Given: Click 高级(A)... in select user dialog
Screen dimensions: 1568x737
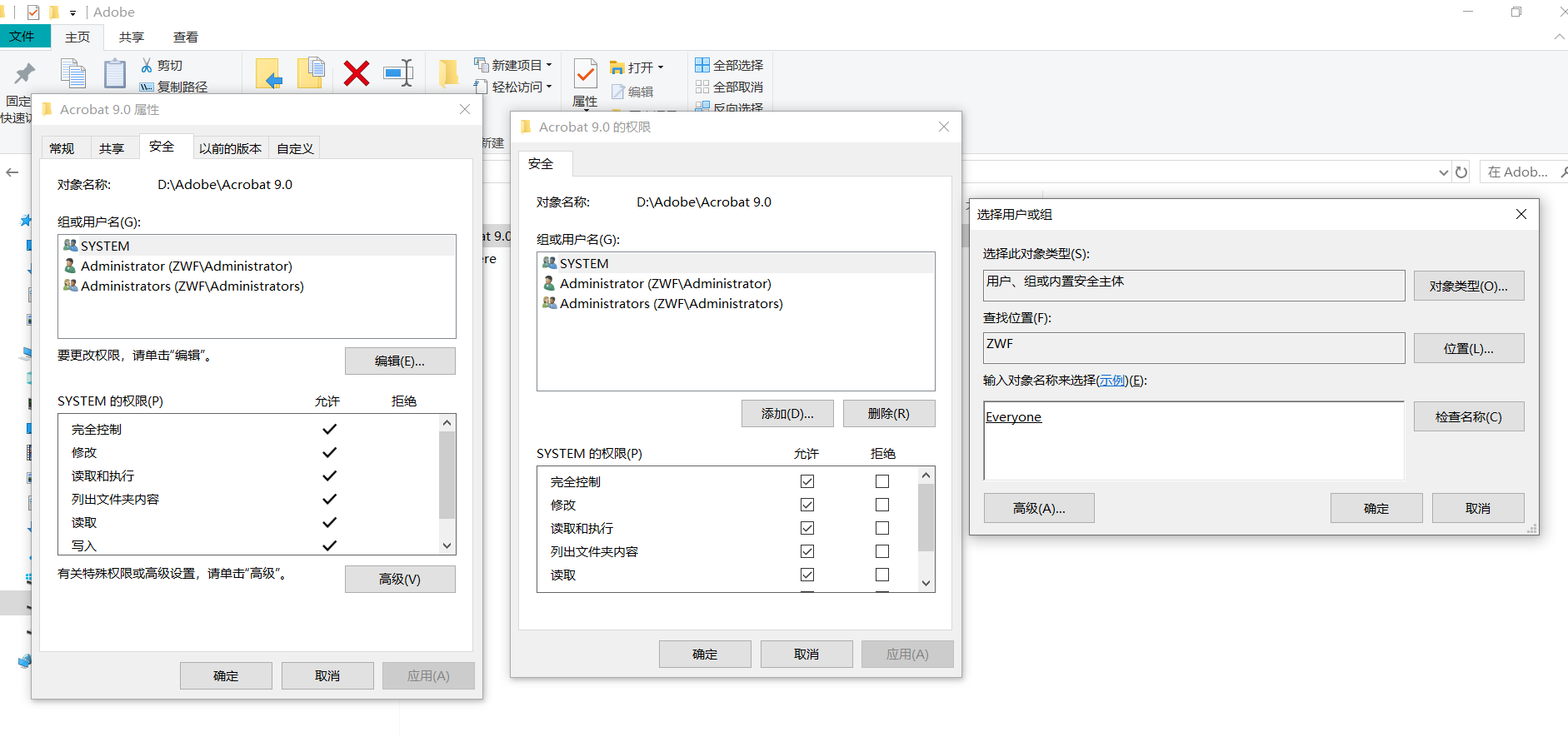Looking at the screenshot, I should (1039, 508).
